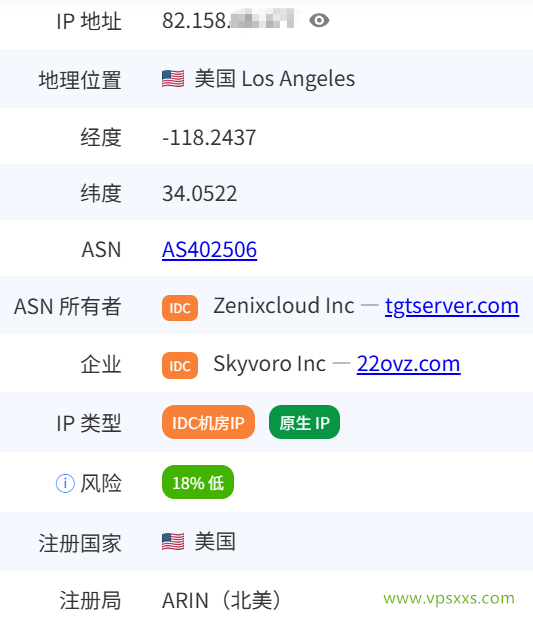
Task: Click the ASN 所有者 row label
Action: 68,307
